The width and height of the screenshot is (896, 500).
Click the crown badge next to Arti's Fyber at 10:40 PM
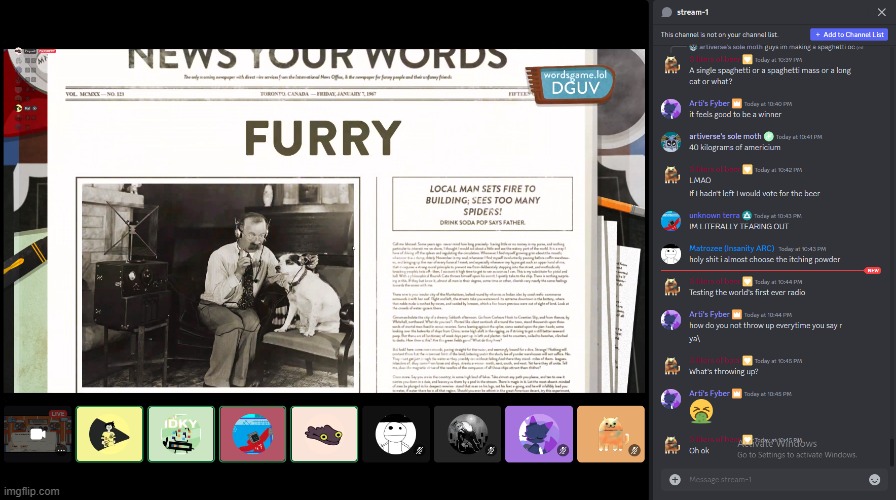tap(737, 103)
